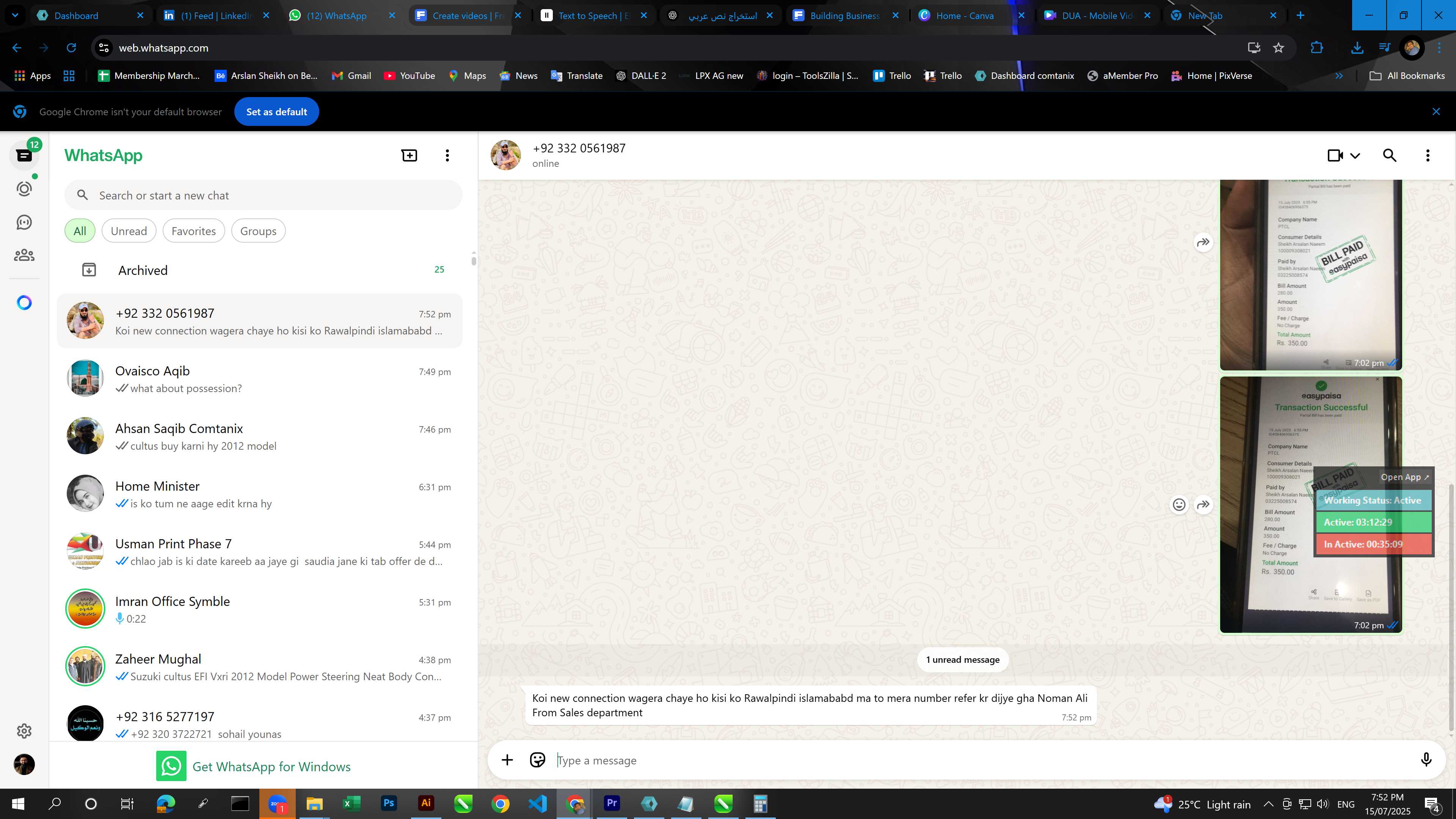Search inside this conversation
Image resolution: width=1456 pixels, height=819 pixels.
coord(1390,155)
